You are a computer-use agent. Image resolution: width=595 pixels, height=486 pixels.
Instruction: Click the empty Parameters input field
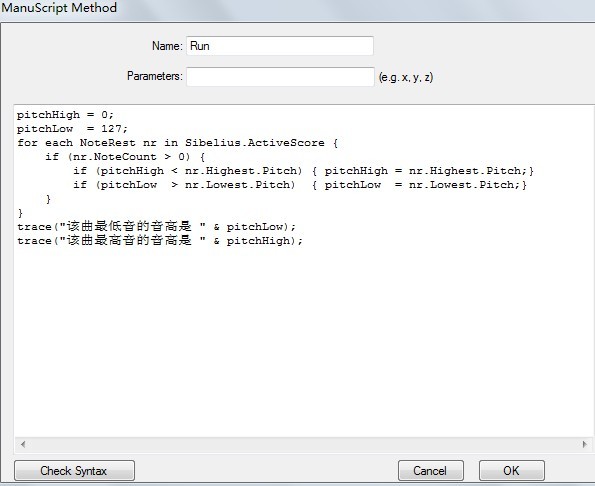coord(280,77)
